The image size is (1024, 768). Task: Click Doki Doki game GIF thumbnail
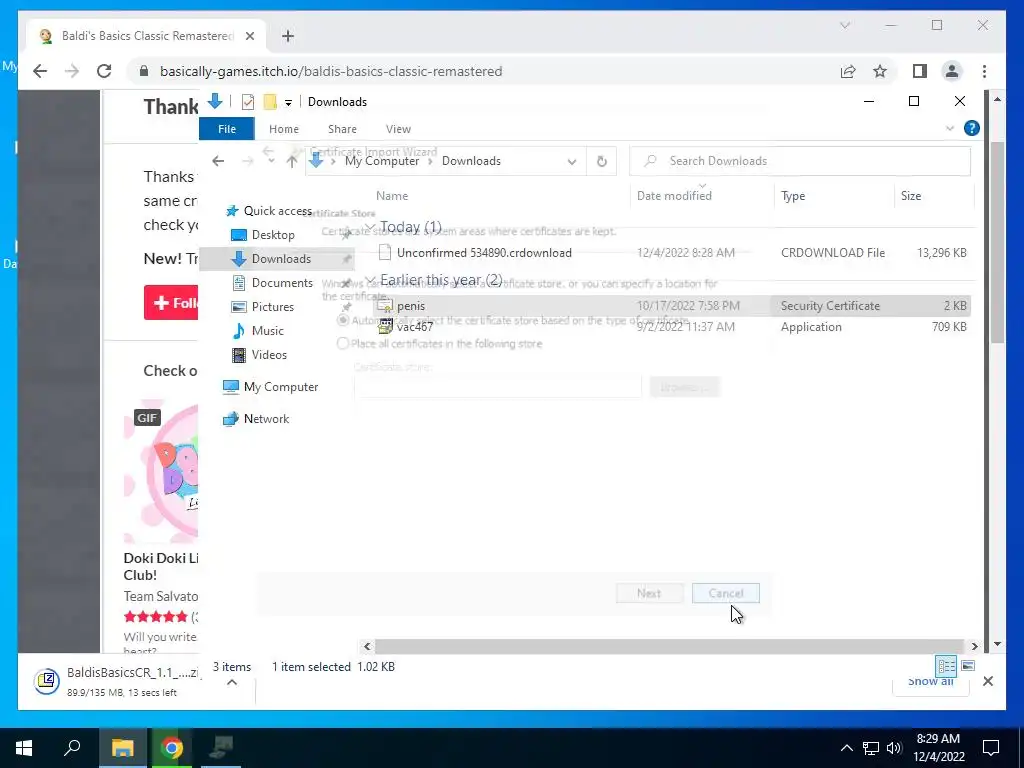tap(161, 471)
